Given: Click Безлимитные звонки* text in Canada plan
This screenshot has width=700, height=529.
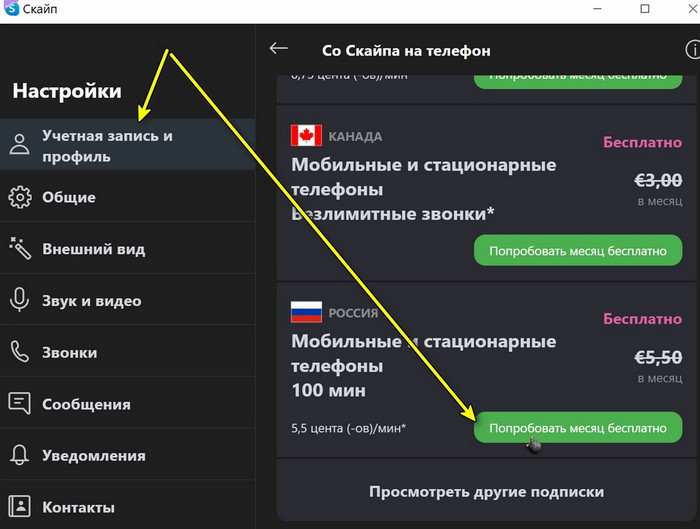Looking at the screenshot, I should click(x=393, y=214).
